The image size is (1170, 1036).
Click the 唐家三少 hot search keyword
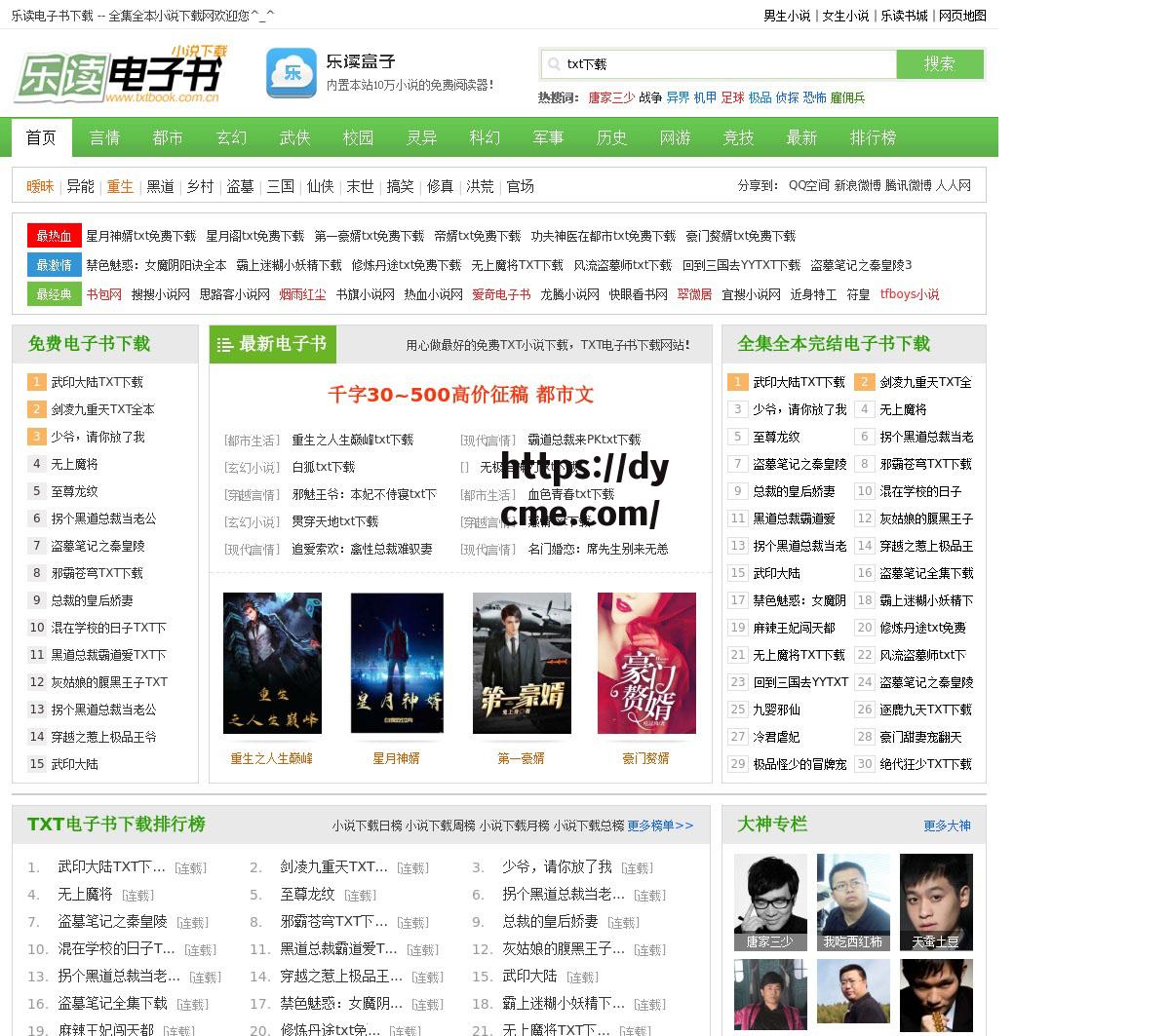tap(610, 97)
